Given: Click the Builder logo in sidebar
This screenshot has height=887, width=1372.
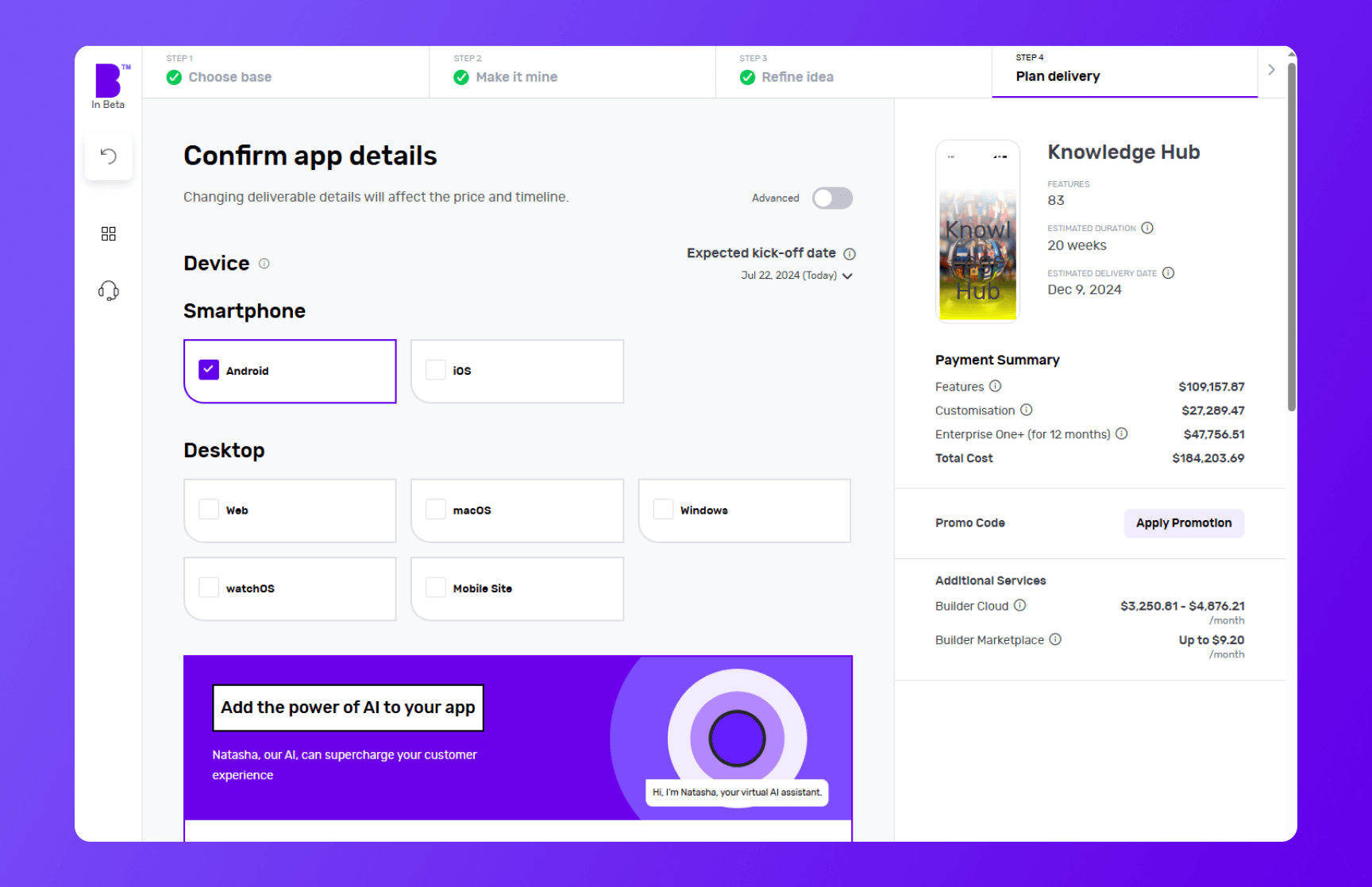Looking at the screenshot, I should coord(109,81).
